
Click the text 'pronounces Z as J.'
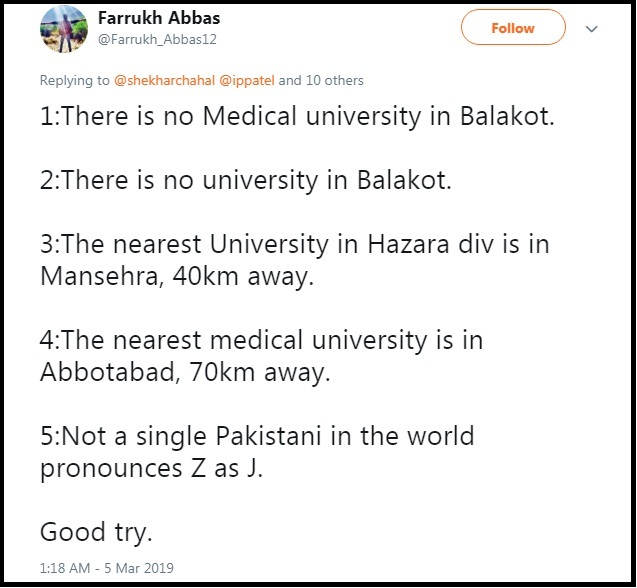point(152,469)
